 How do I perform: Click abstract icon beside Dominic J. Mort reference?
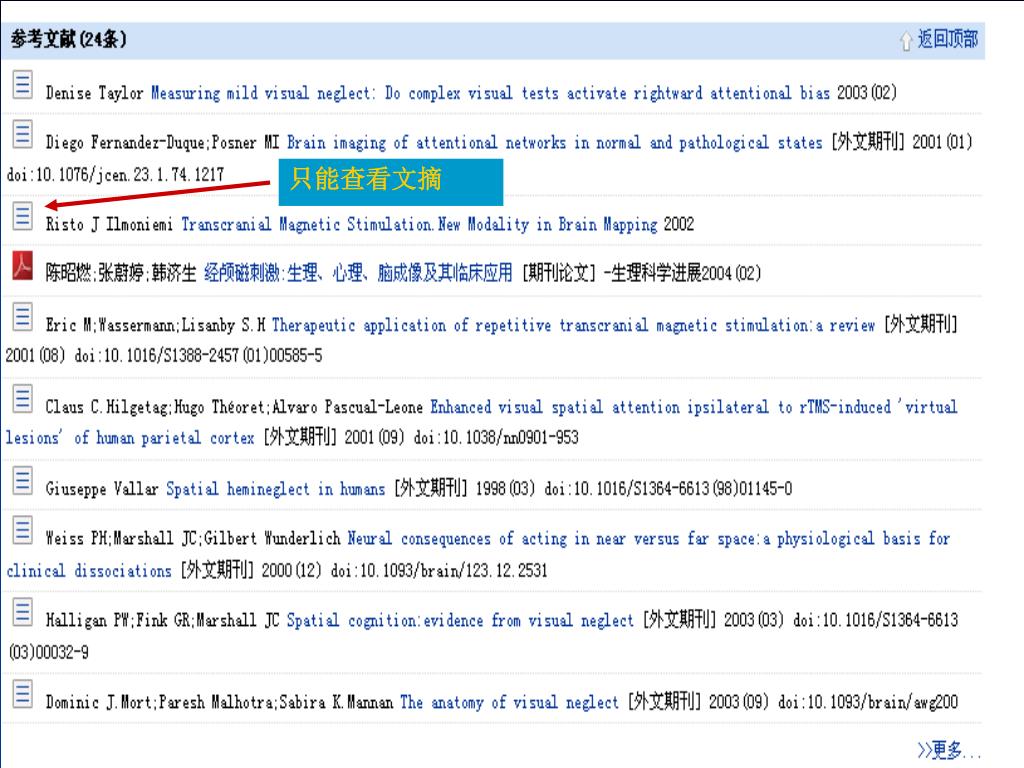(23, 694)
